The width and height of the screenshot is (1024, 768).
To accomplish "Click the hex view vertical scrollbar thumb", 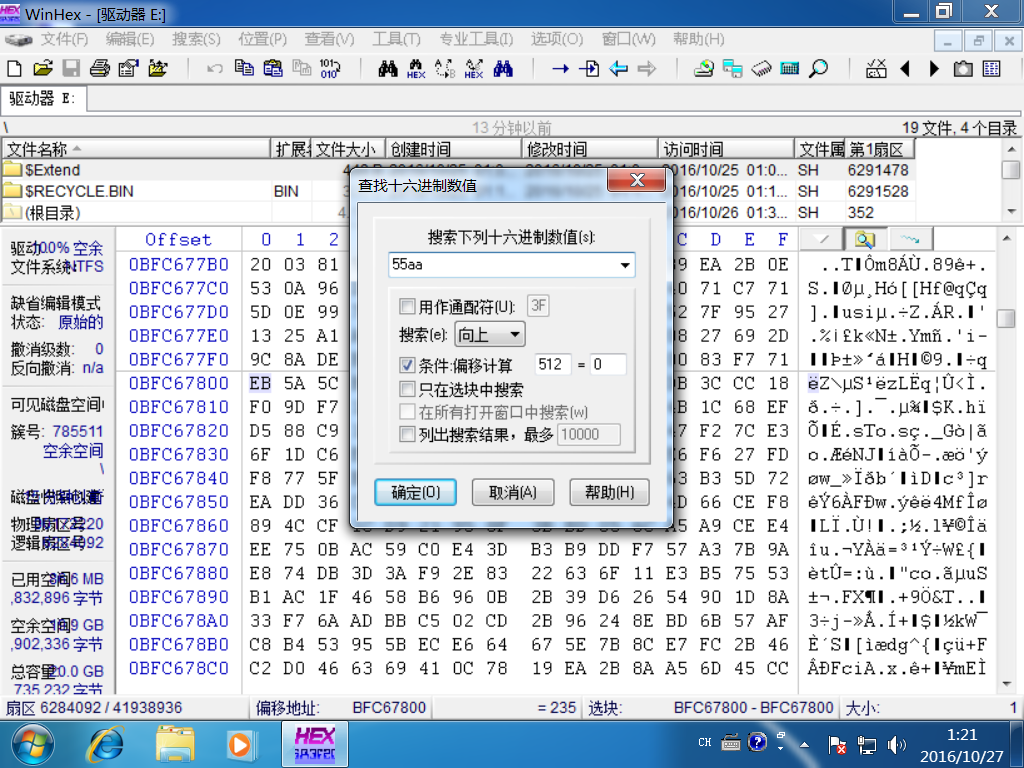I will [1006, 317].
